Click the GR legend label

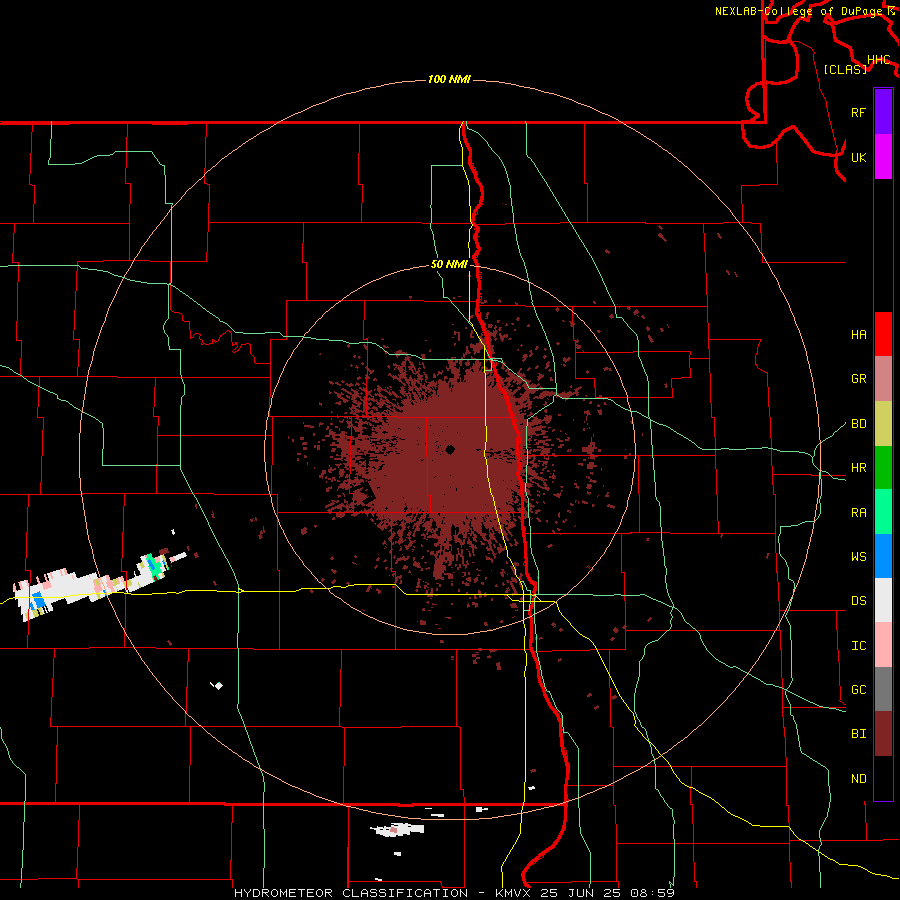click(x=858, y=379)
